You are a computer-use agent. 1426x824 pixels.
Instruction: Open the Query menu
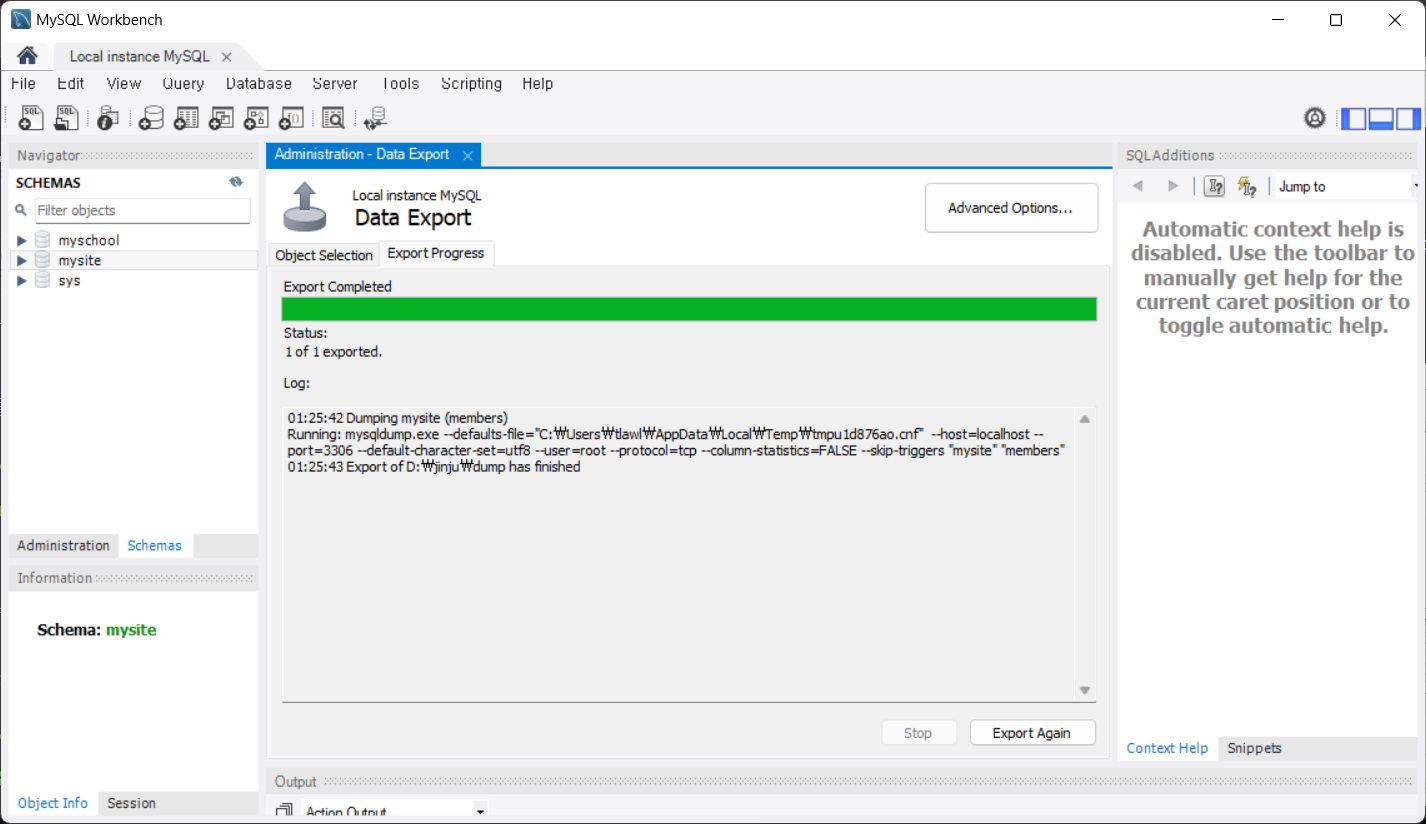point(183,84)
